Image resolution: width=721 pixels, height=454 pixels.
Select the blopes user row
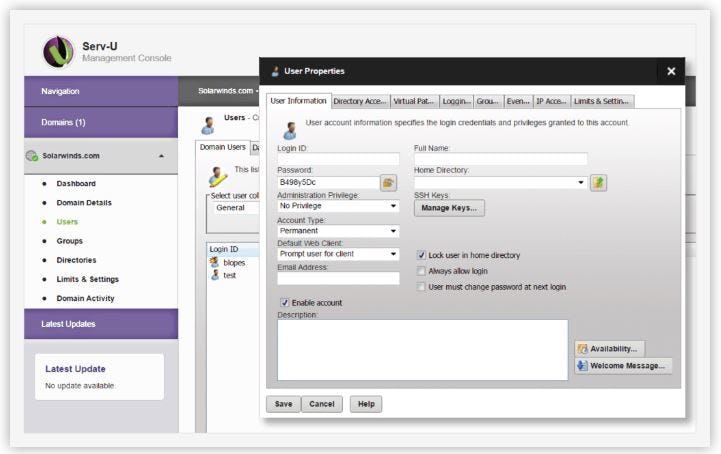click(x=234, y=263)
